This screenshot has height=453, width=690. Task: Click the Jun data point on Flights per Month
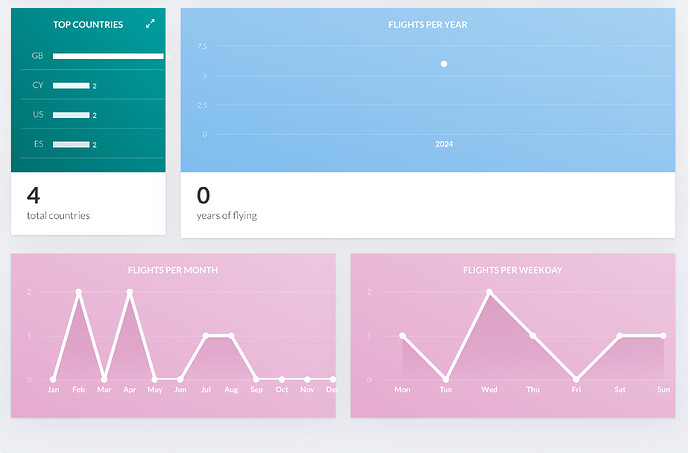[x=180, y=379]
